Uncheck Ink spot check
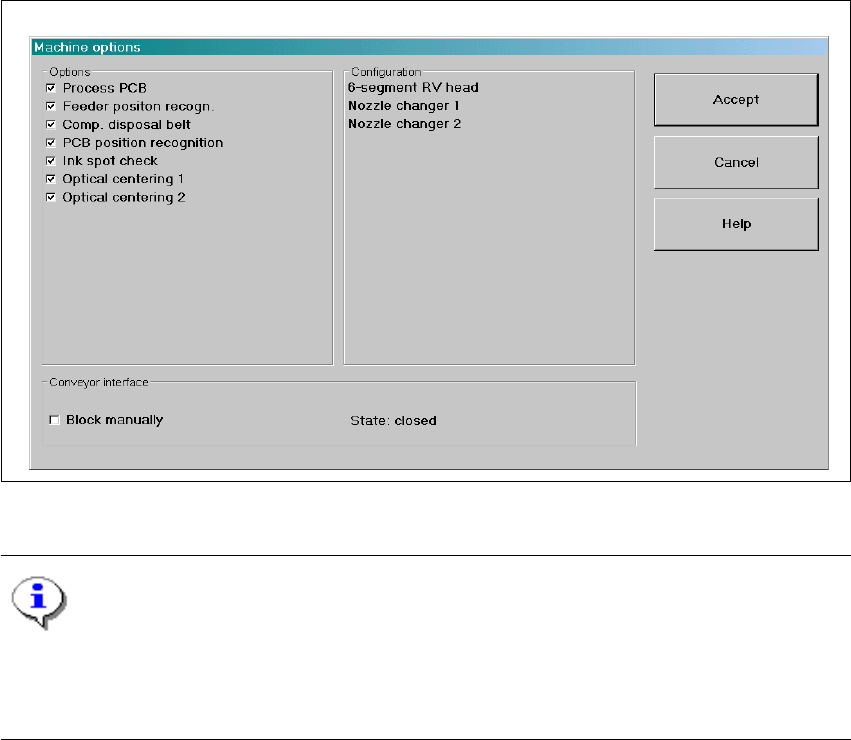 (51, 161)
